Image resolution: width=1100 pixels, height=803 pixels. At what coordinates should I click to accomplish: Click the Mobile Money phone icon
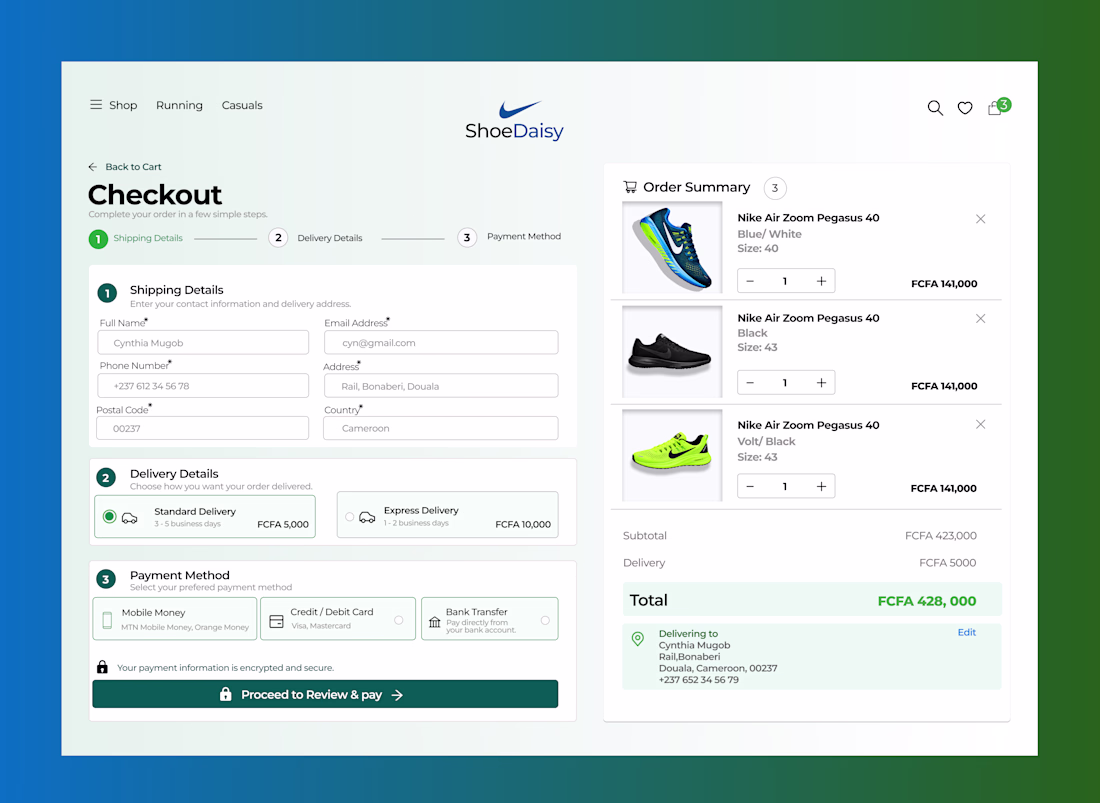click(x=107, y=620)
